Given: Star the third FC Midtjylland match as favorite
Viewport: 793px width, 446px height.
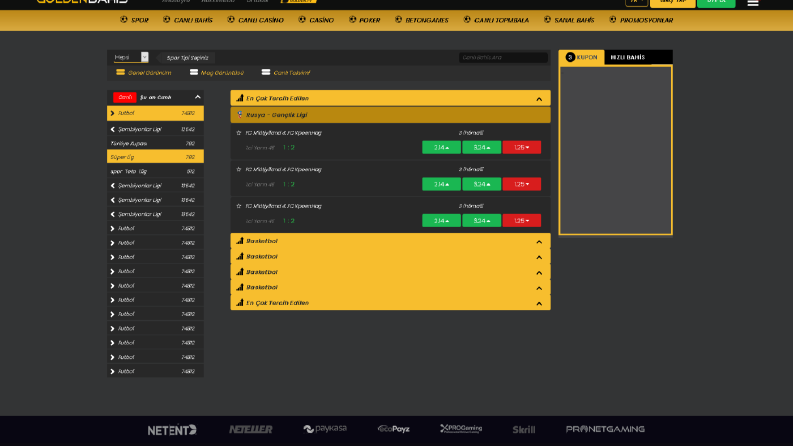Looking at the screenshot, I should [x=239, y=206].
